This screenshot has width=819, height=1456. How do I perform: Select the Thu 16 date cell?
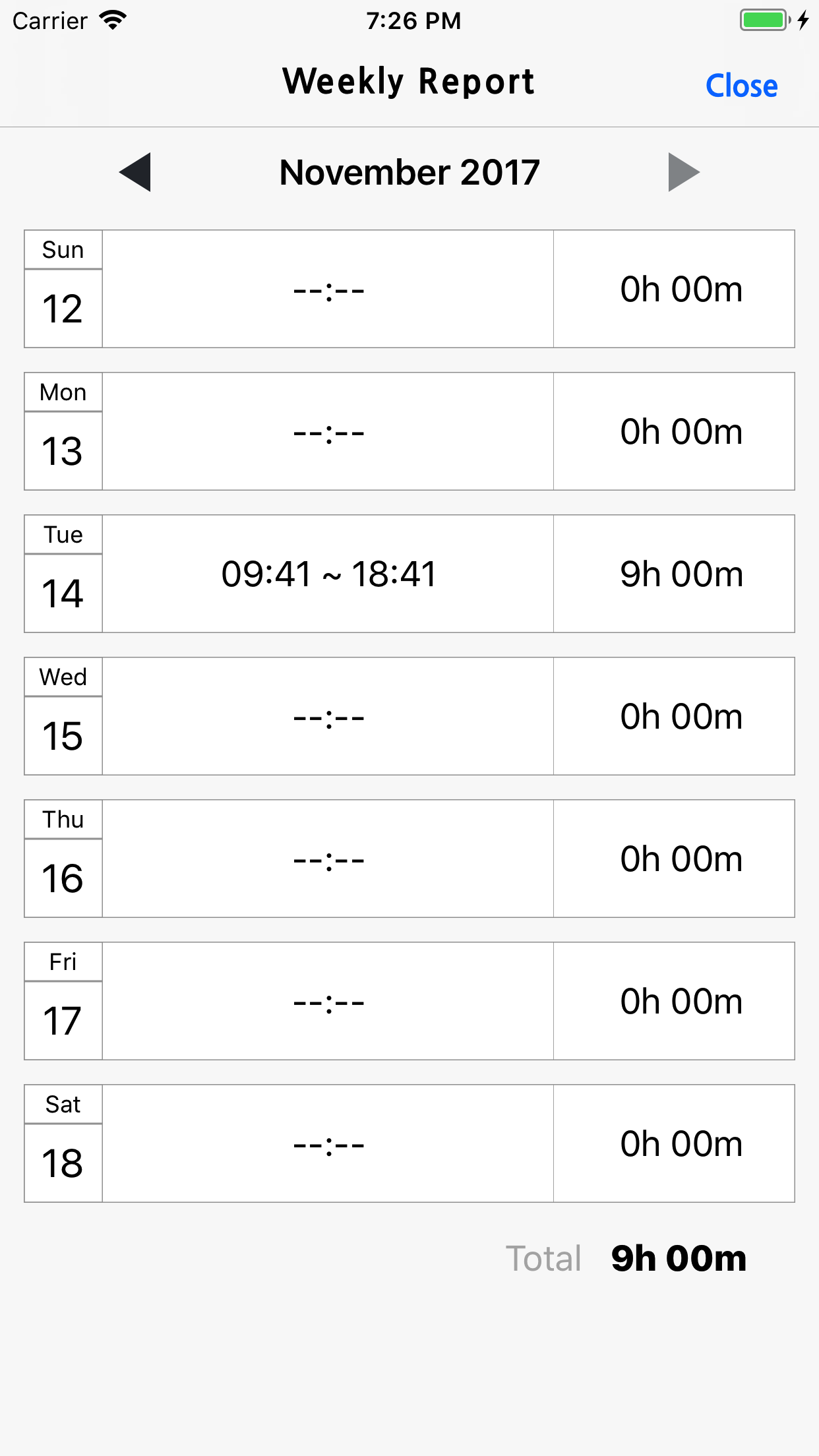(63, 859)
